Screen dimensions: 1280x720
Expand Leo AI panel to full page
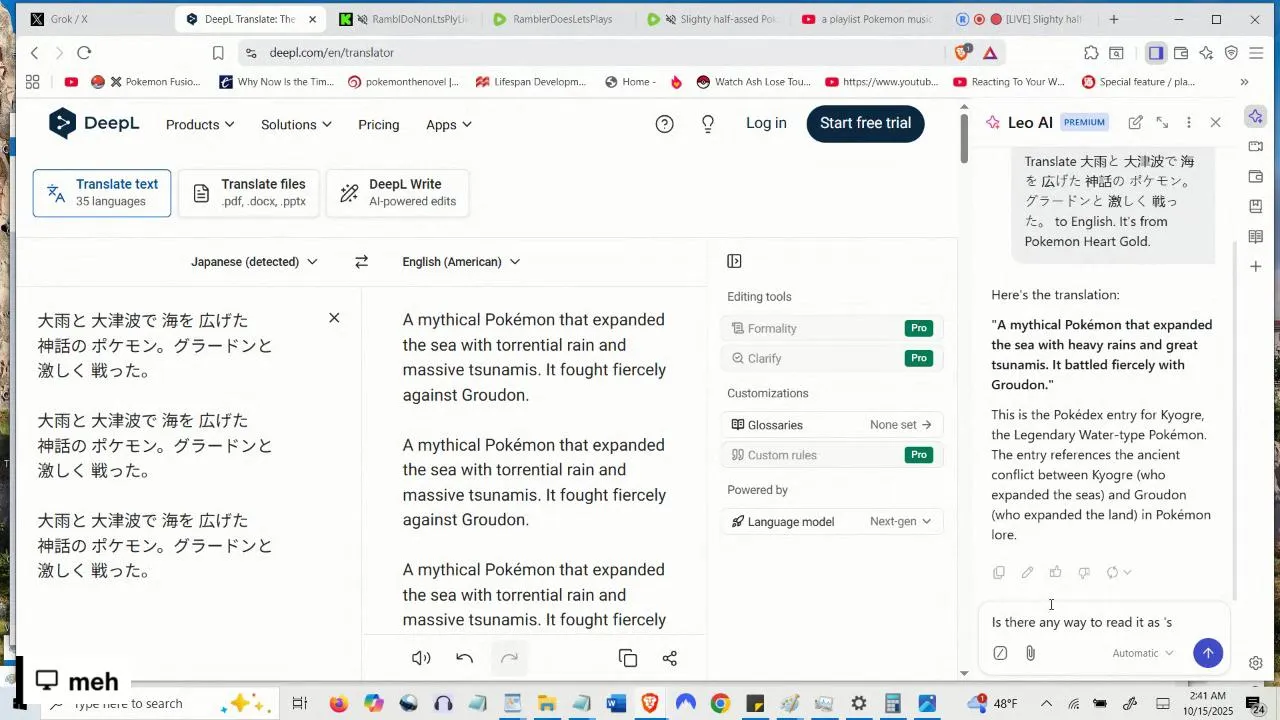1162,122
